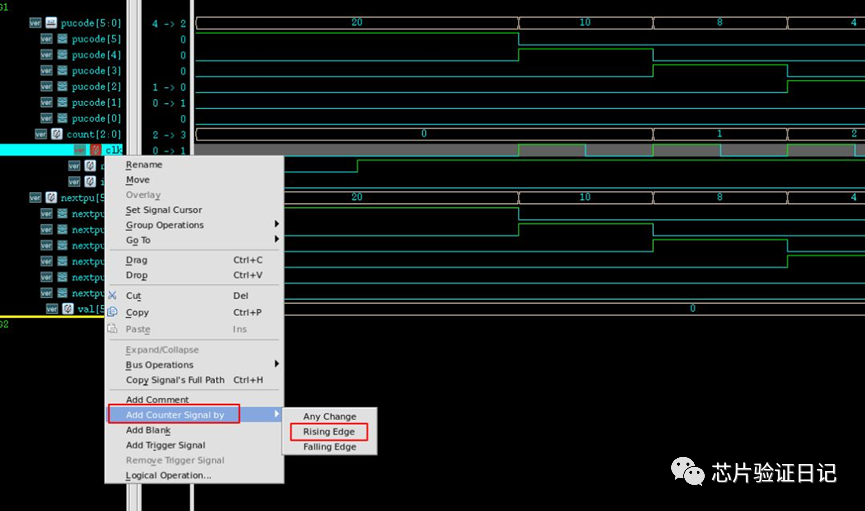Click the ver badge of pucode[3]
The width and height of the screenshot is (865, 511).
pyautogui.click(x=46, y=71)
